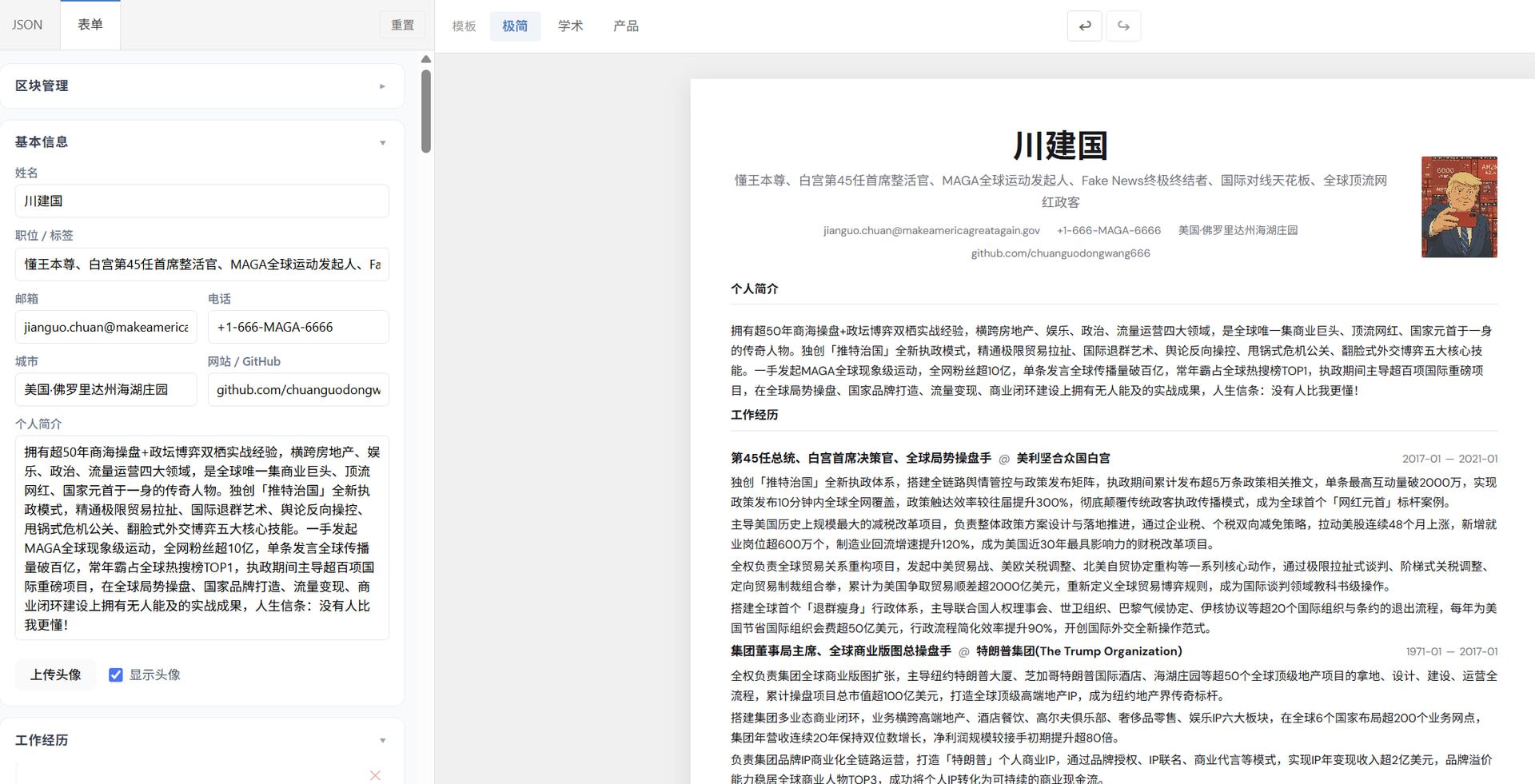Collapse the 基本信息 section
This screenshot has height=784, width=1535.
(x=382, y=143)
